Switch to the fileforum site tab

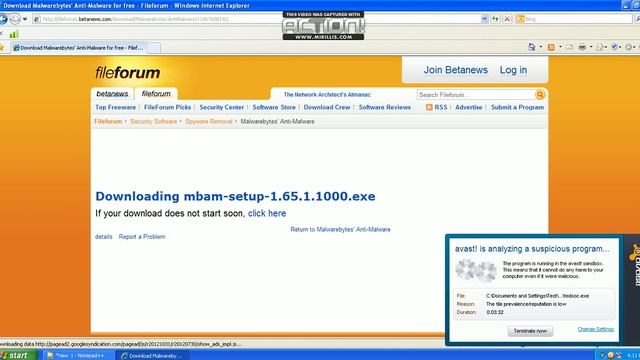click(x=156, y=93)
